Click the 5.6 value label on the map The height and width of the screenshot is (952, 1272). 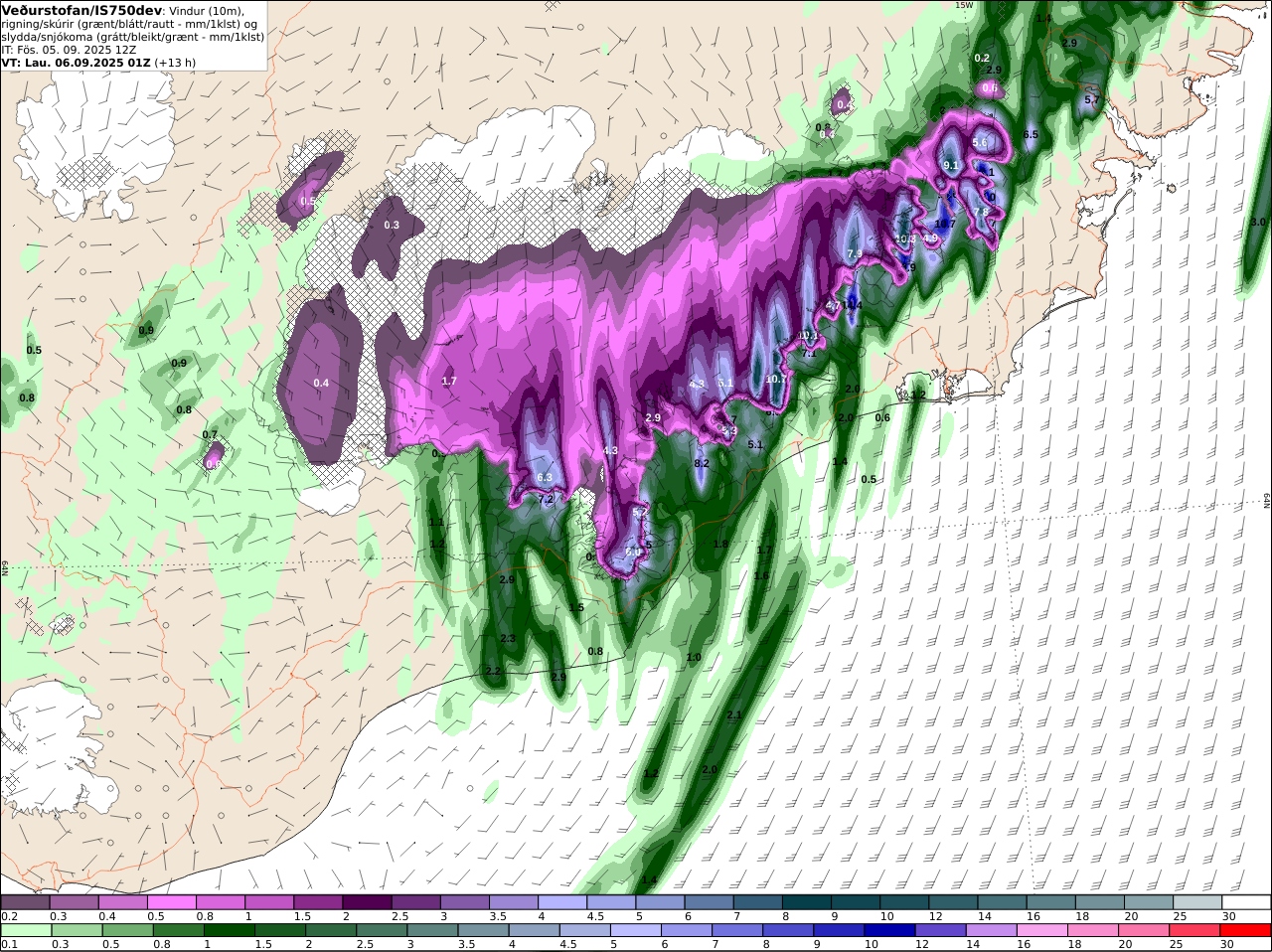click(980, 143)
